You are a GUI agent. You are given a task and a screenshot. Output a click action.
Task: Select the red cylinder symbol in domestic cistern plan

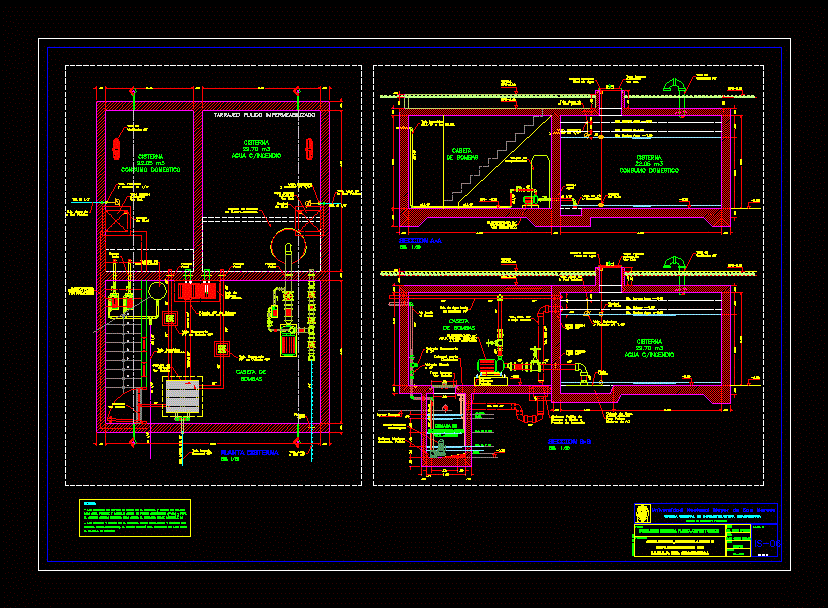[x=116, y=148]
